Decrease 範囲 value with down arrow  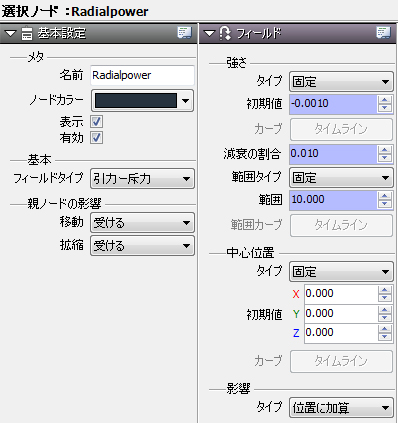(x=385, y=204)
